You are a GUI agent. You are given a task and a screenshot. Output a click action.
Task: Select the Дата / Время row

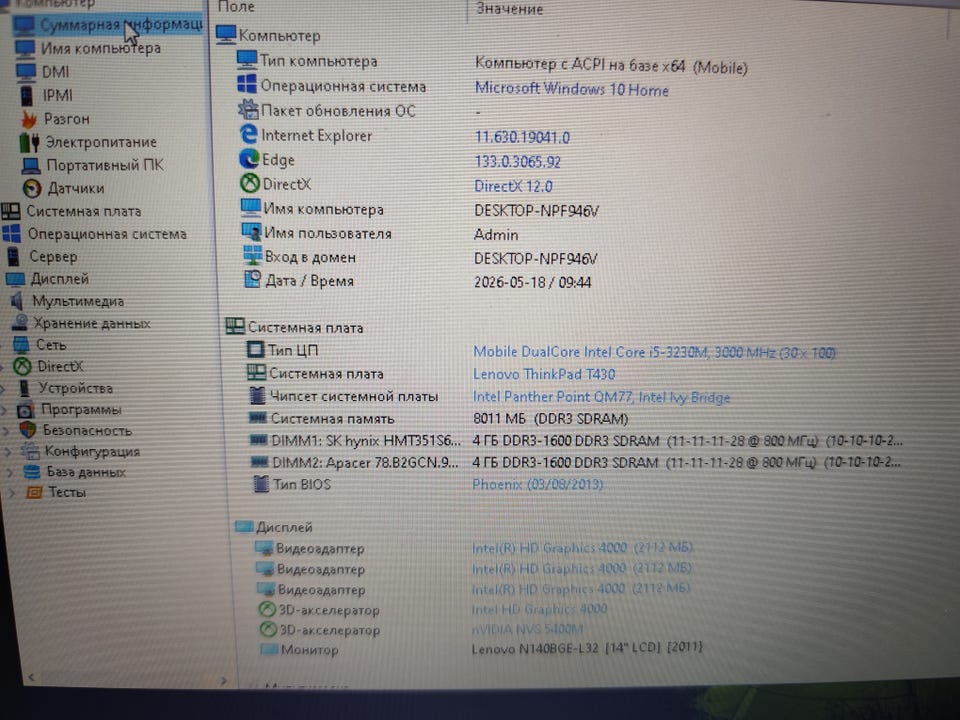point(418,281)
